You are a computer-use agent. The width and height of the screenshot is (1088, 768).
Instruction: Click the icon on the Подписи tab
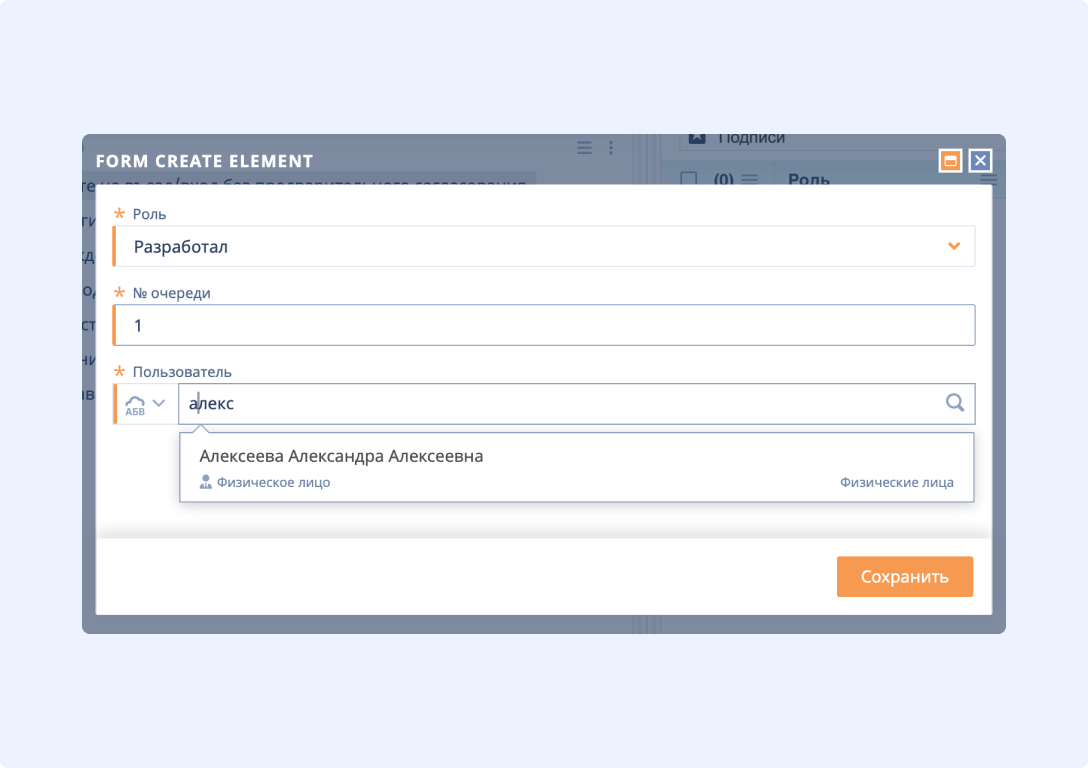click(x=697, y=138)
